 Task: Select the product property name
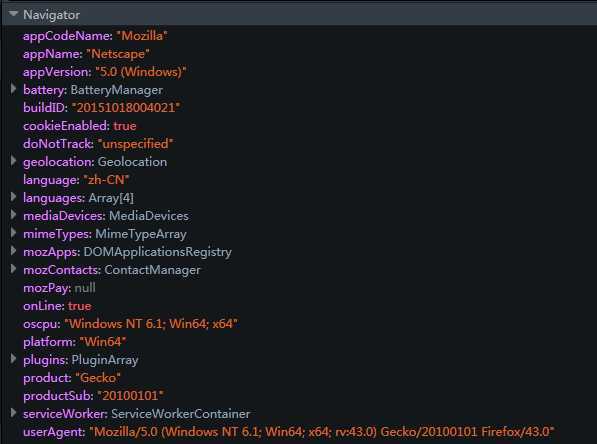pos(47,378)
